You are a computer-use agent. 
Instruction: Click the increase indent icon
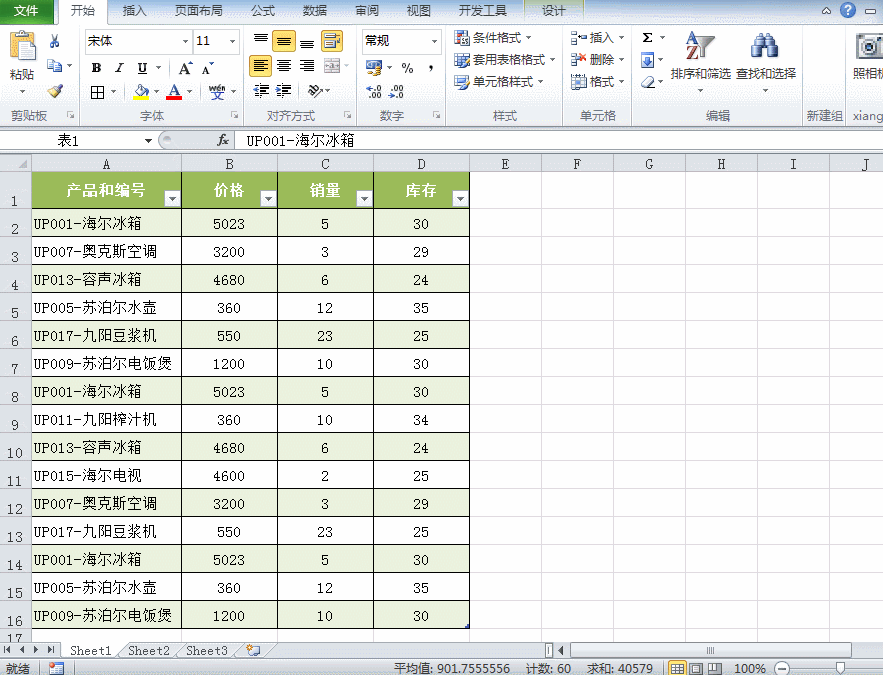pyautogui.click(x=283, y=91)
